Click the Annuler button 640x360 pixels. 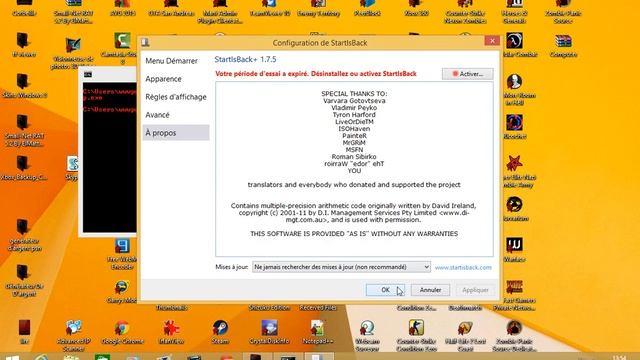[x=430, y=290]
